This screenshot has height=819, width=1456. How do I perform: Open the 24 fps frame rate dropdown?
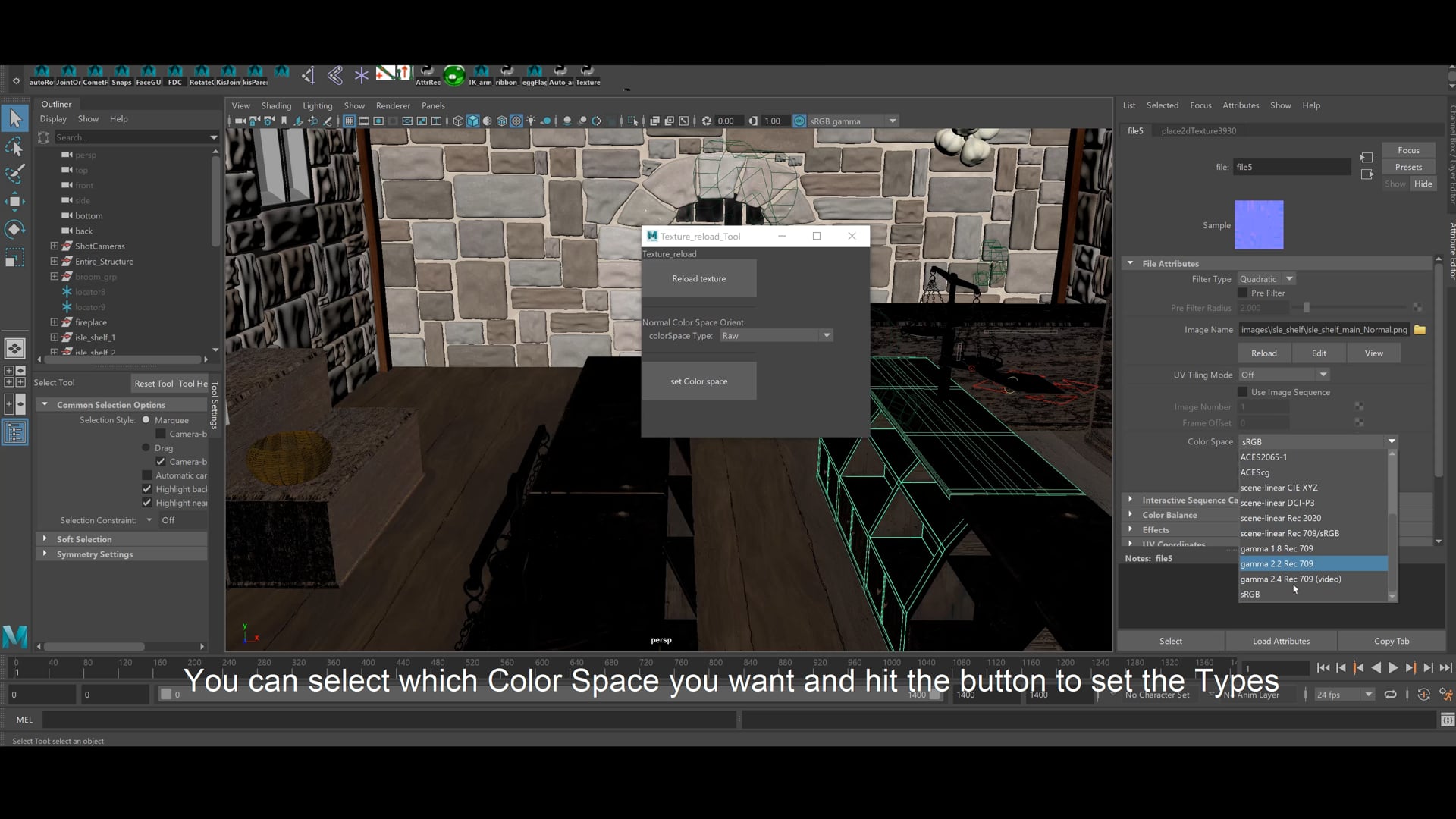point(1344,695)
